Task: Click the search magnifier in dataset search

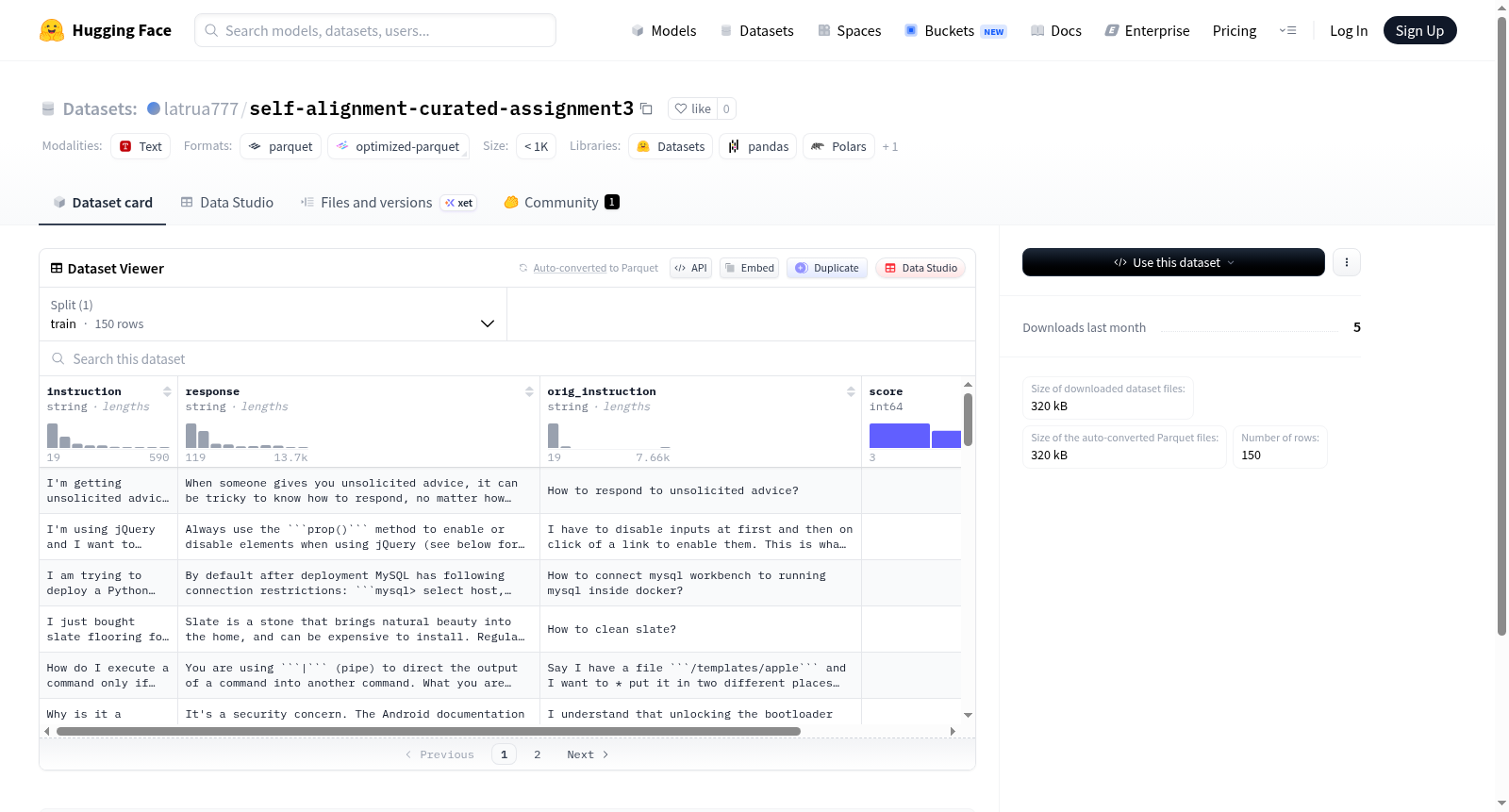Action: click(58, 359)
